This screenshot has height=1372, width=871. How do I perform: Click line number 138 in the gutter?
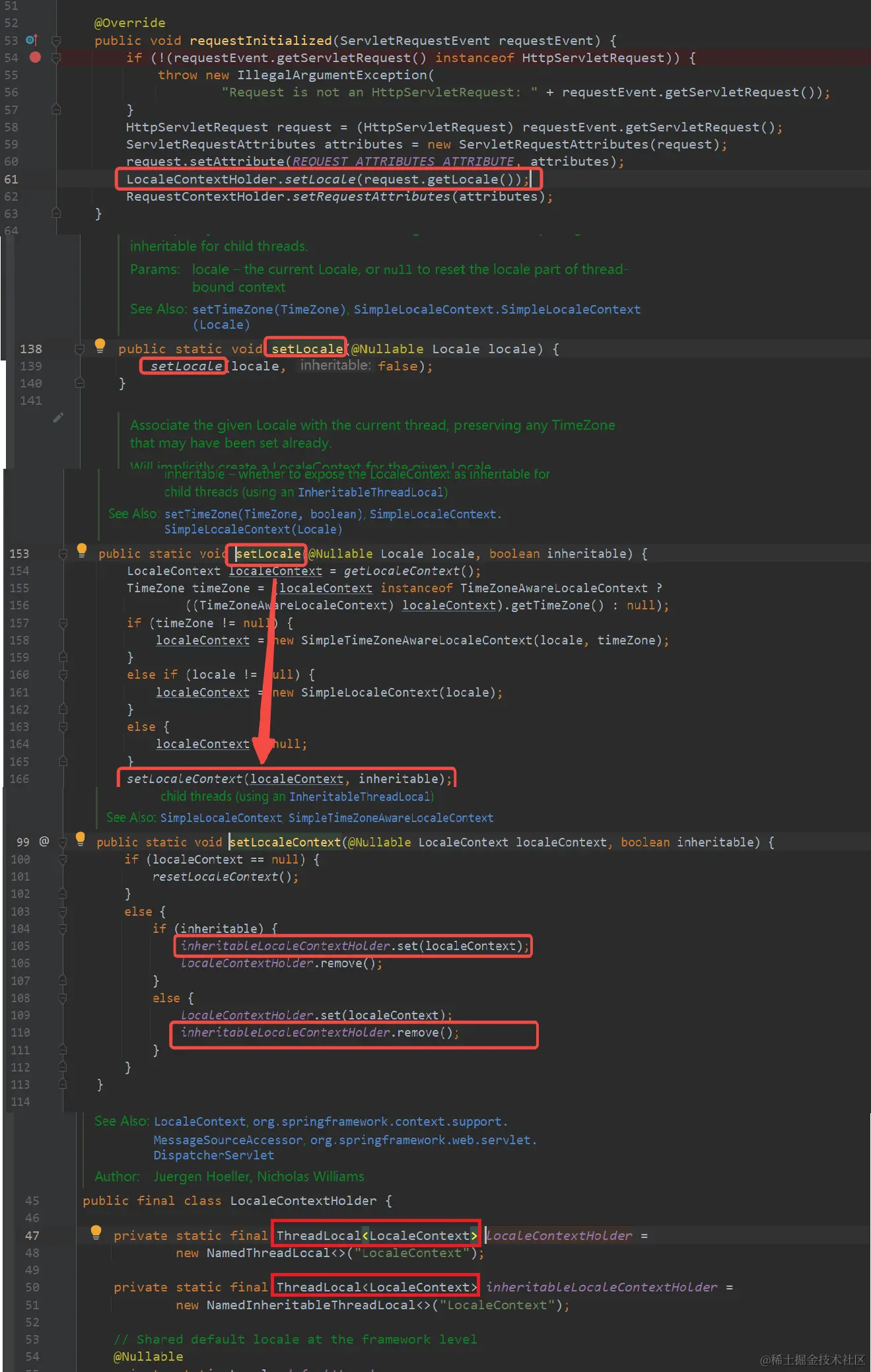[x=31, y=349]
